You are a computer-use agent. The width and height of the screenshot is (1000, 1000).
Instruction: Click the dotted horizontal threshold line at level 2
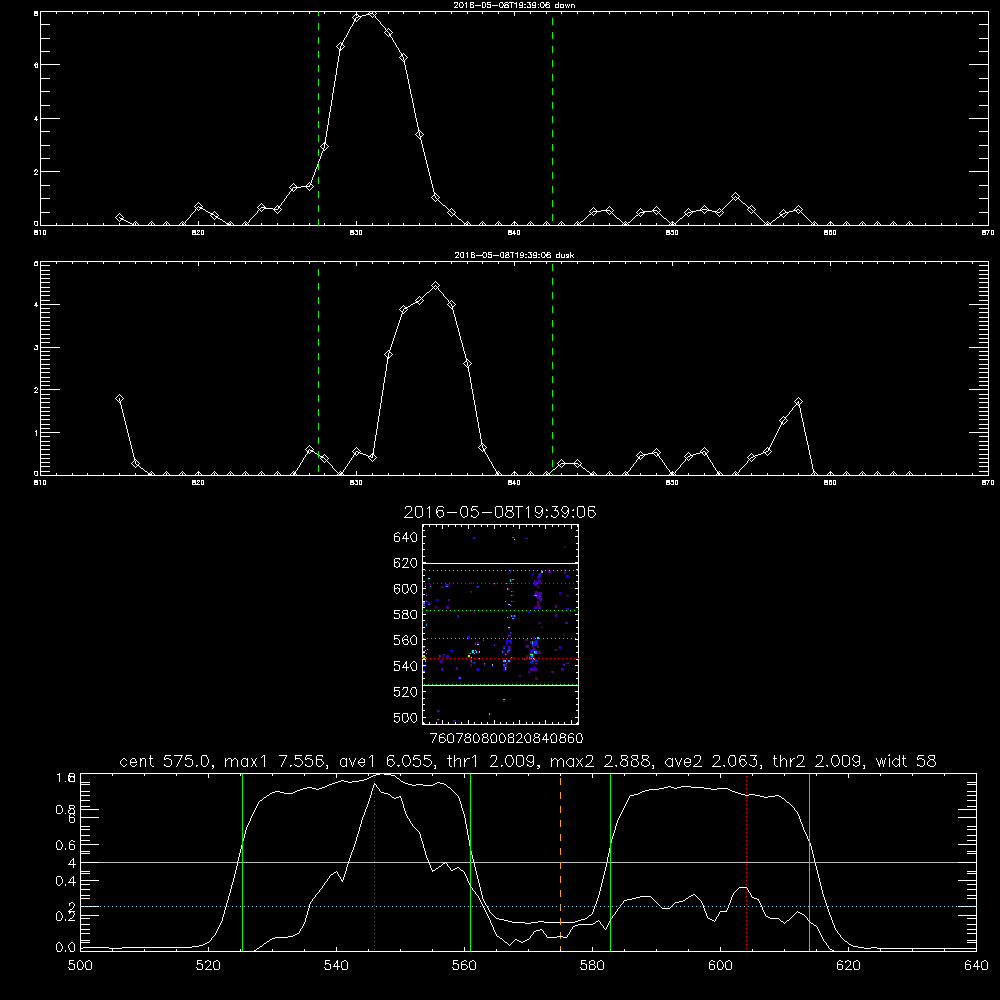coord(528,906)
